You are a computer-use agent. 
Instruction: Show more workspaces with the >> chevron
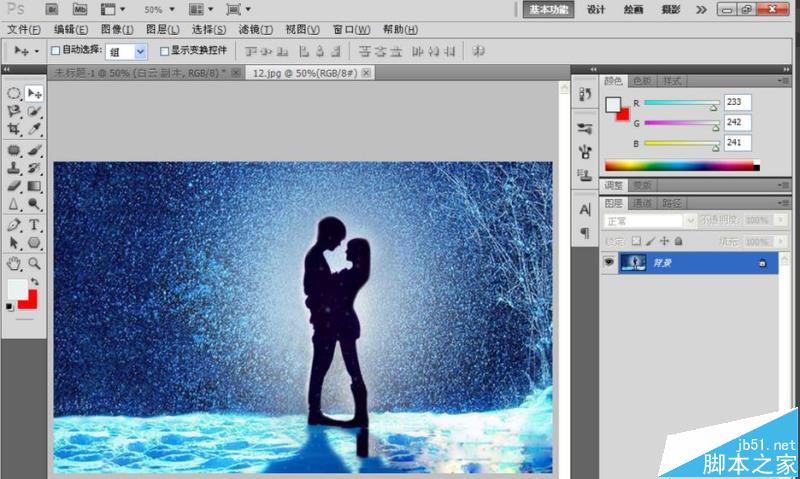pyautogui.click(x=702, y=9)
